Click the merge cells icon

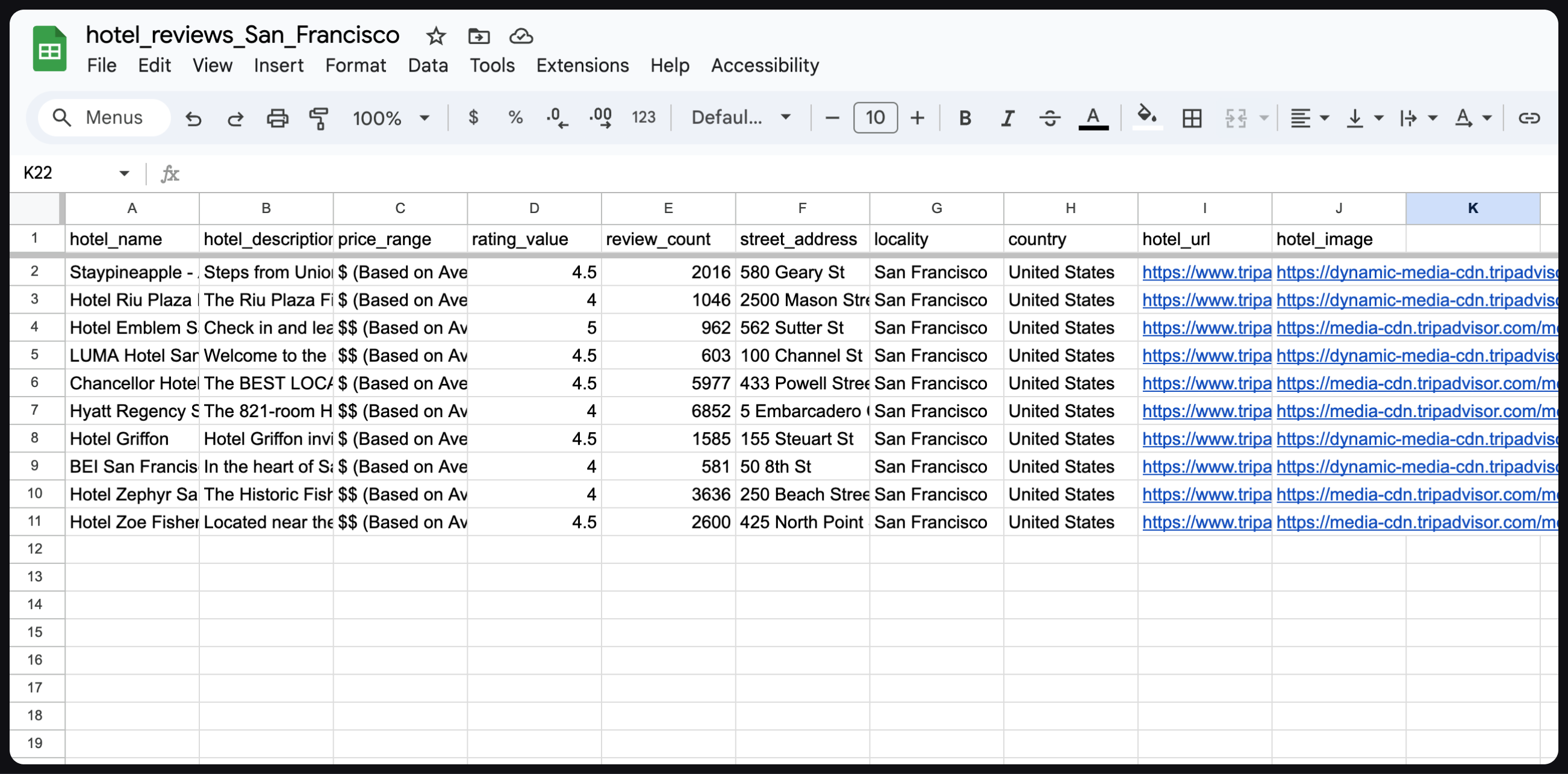1236,118
